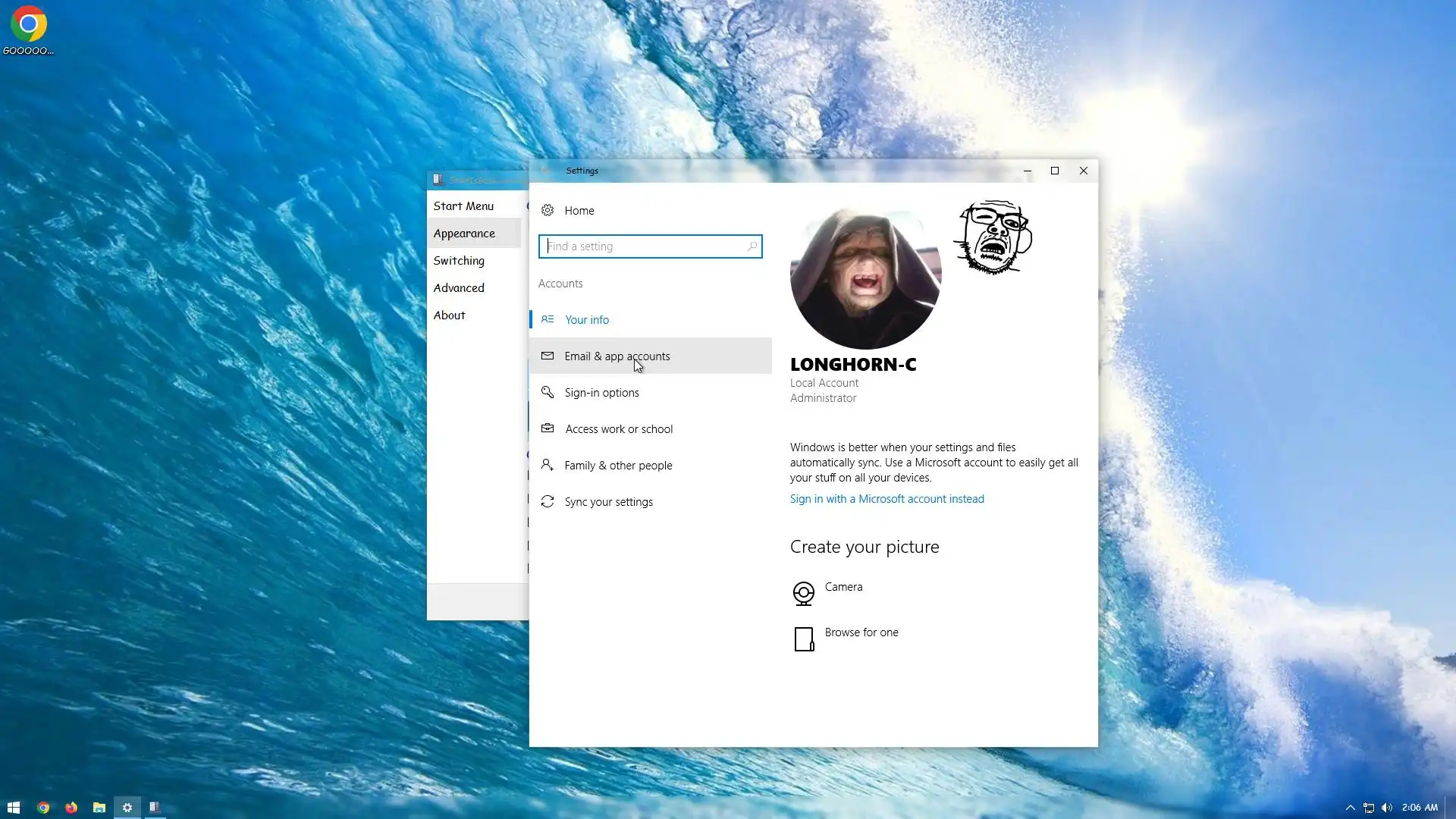Open Access work or school
Viewport: 1456px width, 819px height.
[618, 428]
